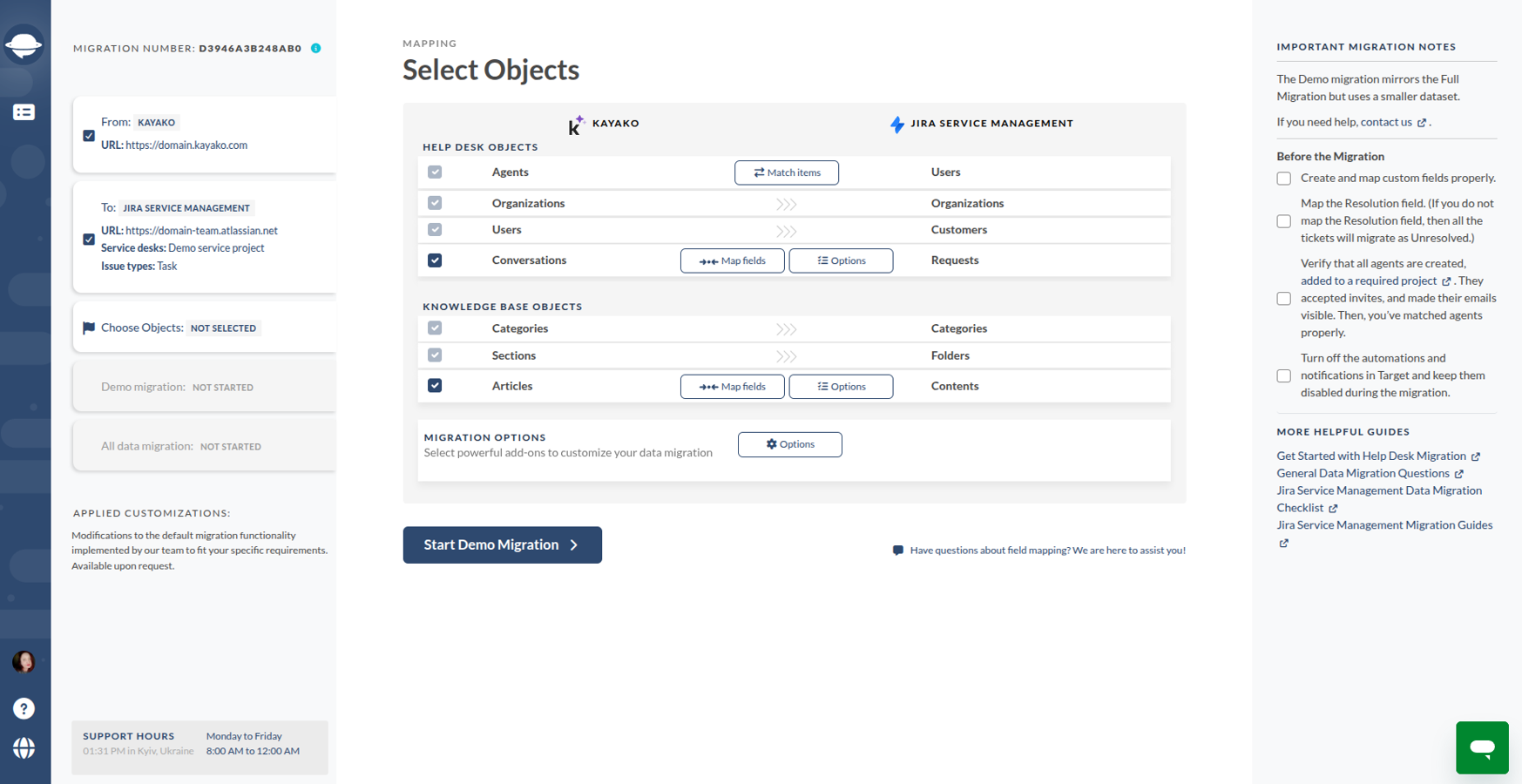
Task: Click the globe language icon
Action: pos(24,748)
